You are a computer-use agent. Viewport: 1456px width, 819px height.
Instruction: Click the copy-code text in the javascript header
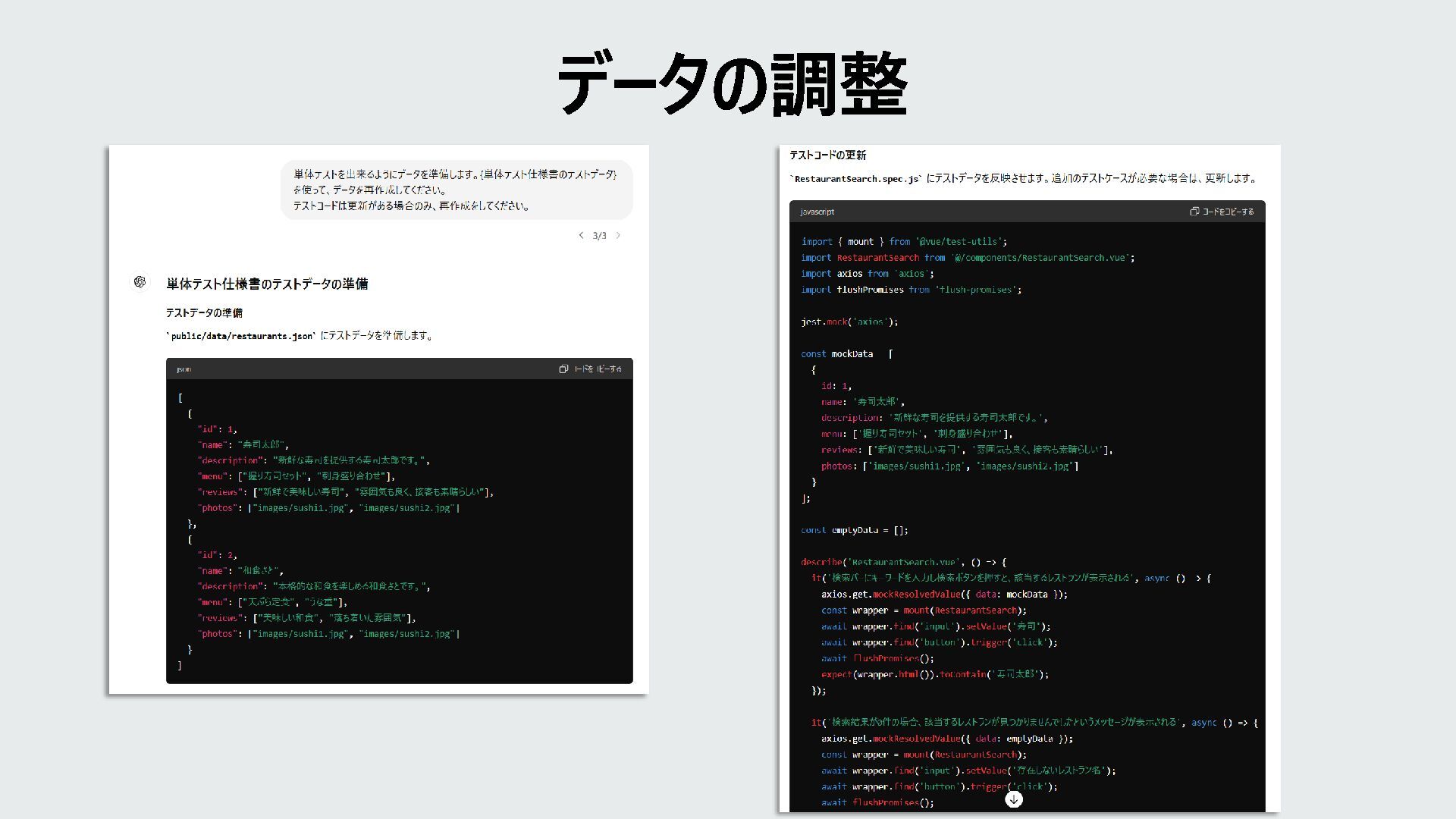click(1228, 212)
